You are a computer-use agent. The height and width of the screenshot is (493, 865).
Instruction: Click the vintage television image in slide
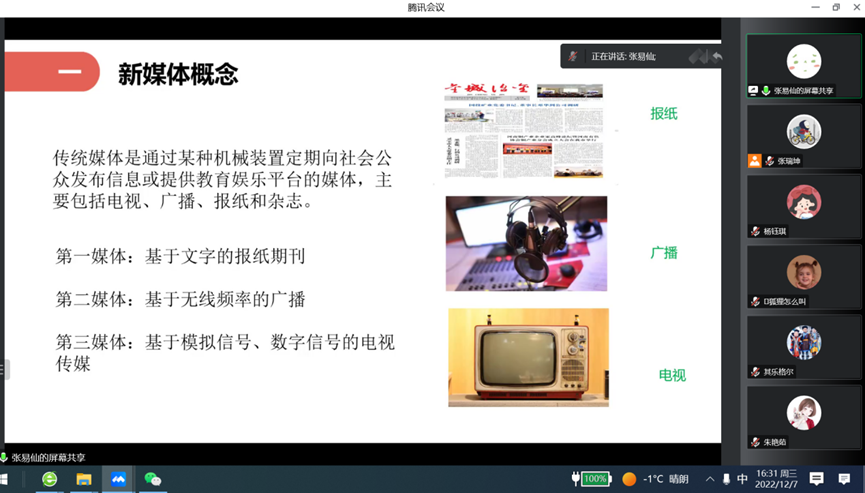tap(528, 357)
